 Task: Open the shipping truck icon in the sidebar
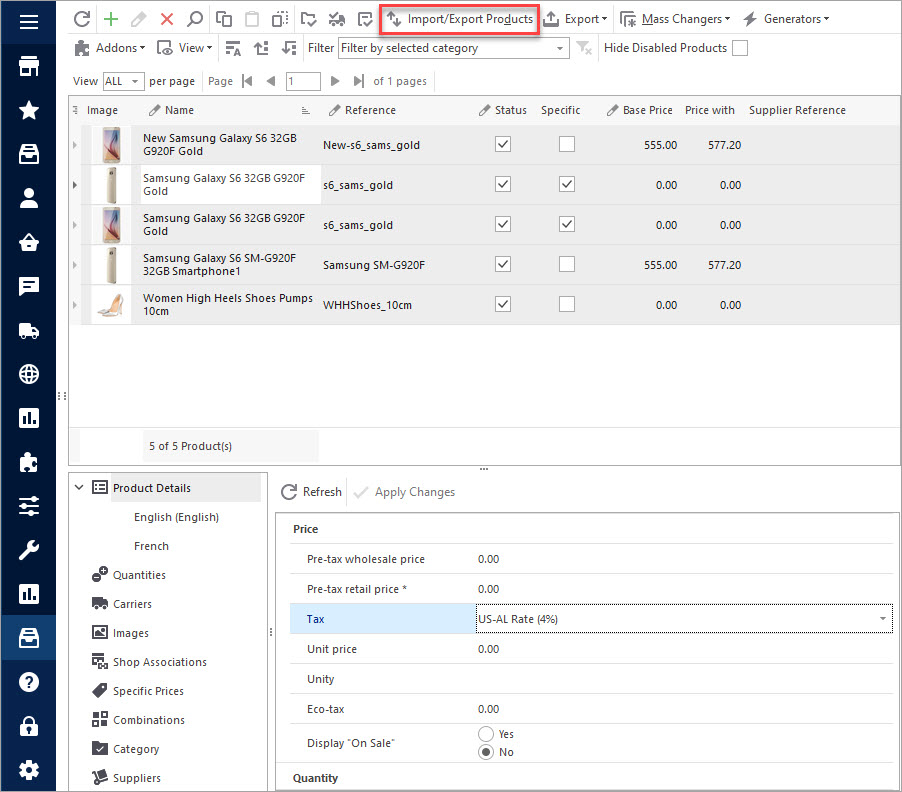coord(29,330)
